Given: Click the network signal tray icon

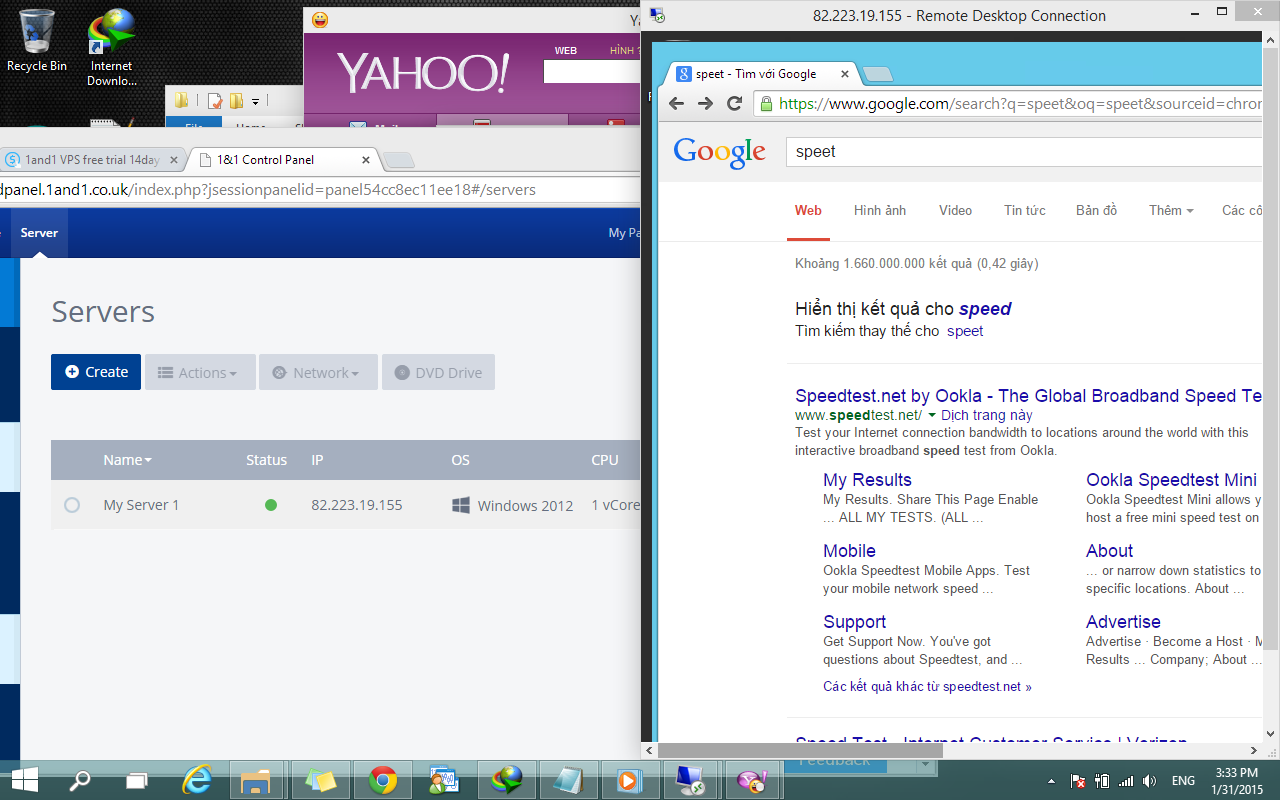Looking at the screenshot, I should point(1126,780).
